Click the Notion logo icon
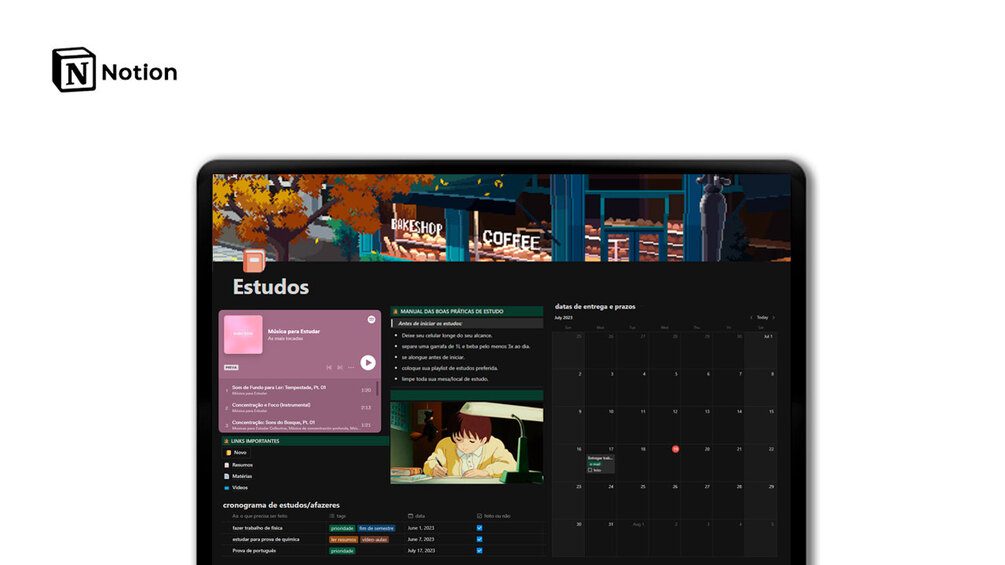1005x565 pixels. (x=74, y=70)
